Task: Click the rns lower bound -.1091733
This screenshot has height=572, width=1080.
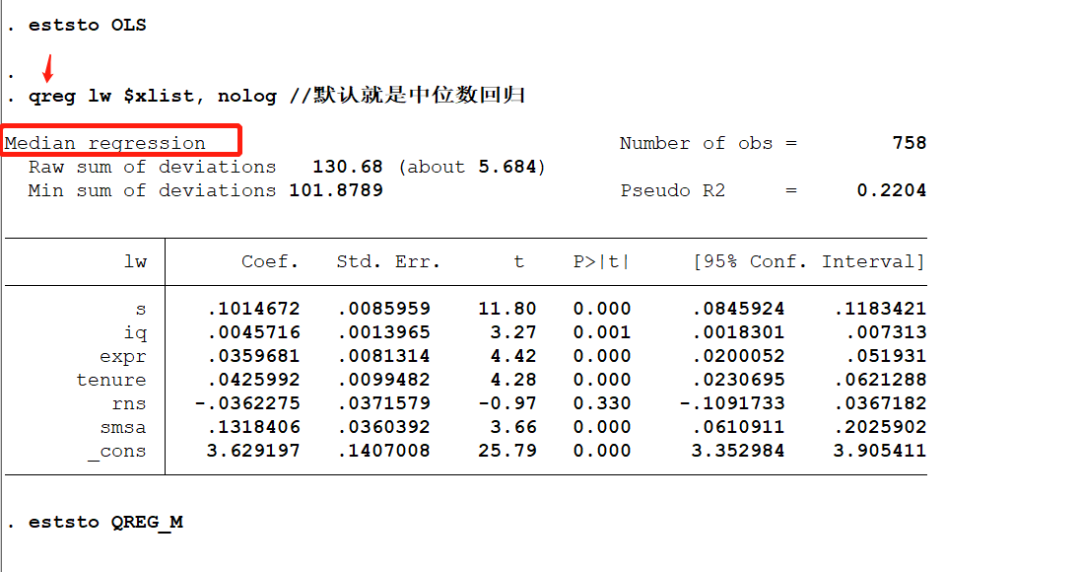Action: point(732,404)
